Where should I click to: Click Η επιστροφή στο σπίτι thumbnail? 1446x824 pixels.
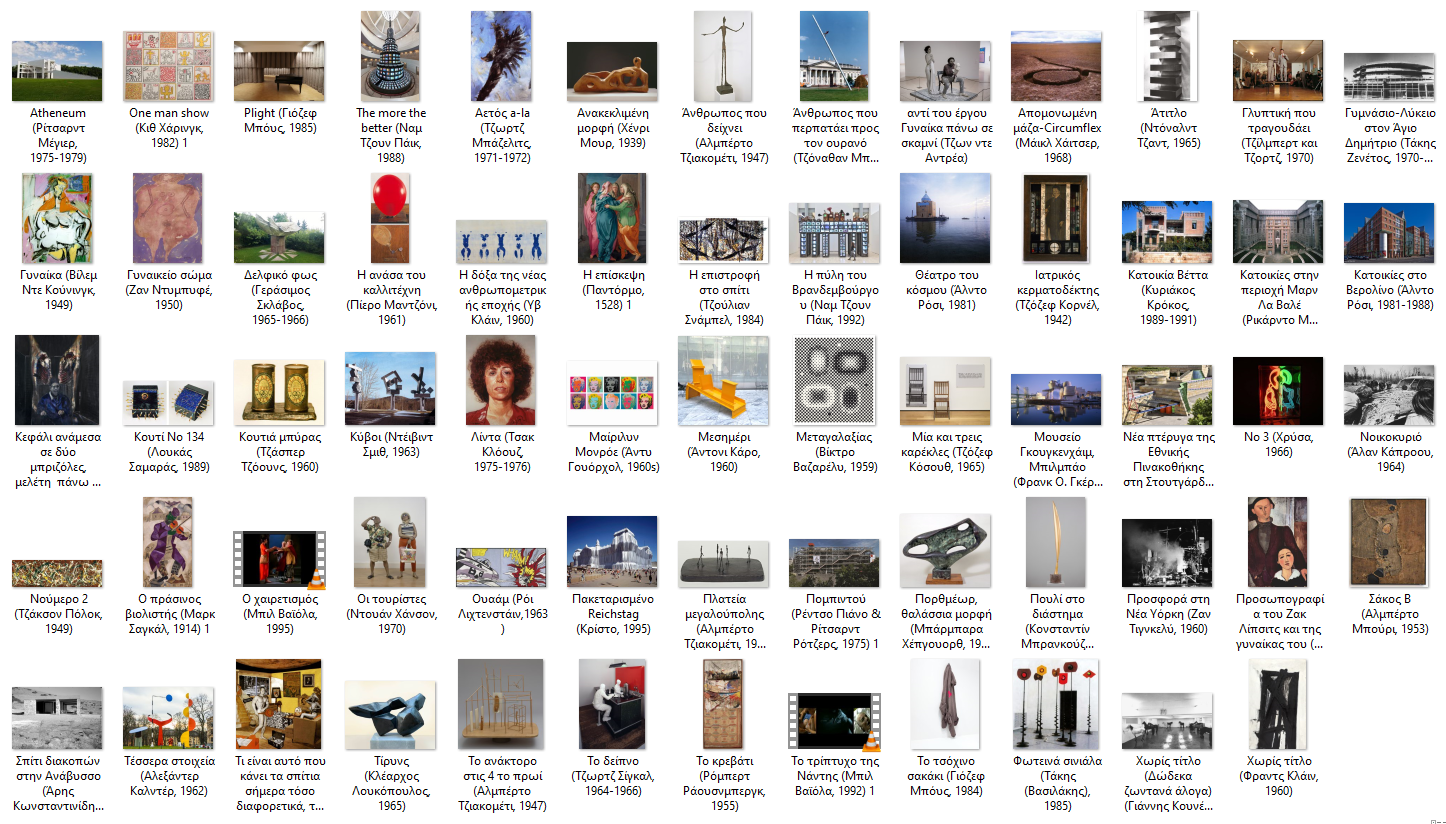[x=723, y=240]
